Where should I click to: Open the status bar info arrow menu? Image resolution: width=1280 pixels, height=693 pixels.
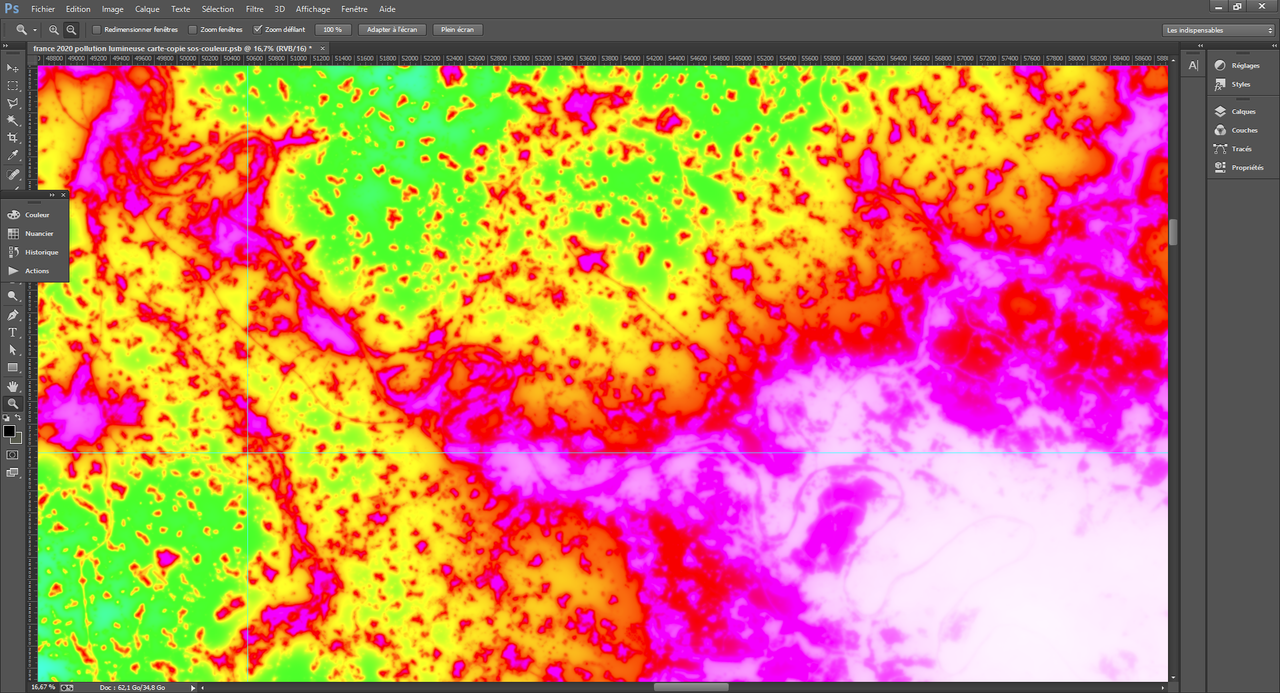[193, 687]
